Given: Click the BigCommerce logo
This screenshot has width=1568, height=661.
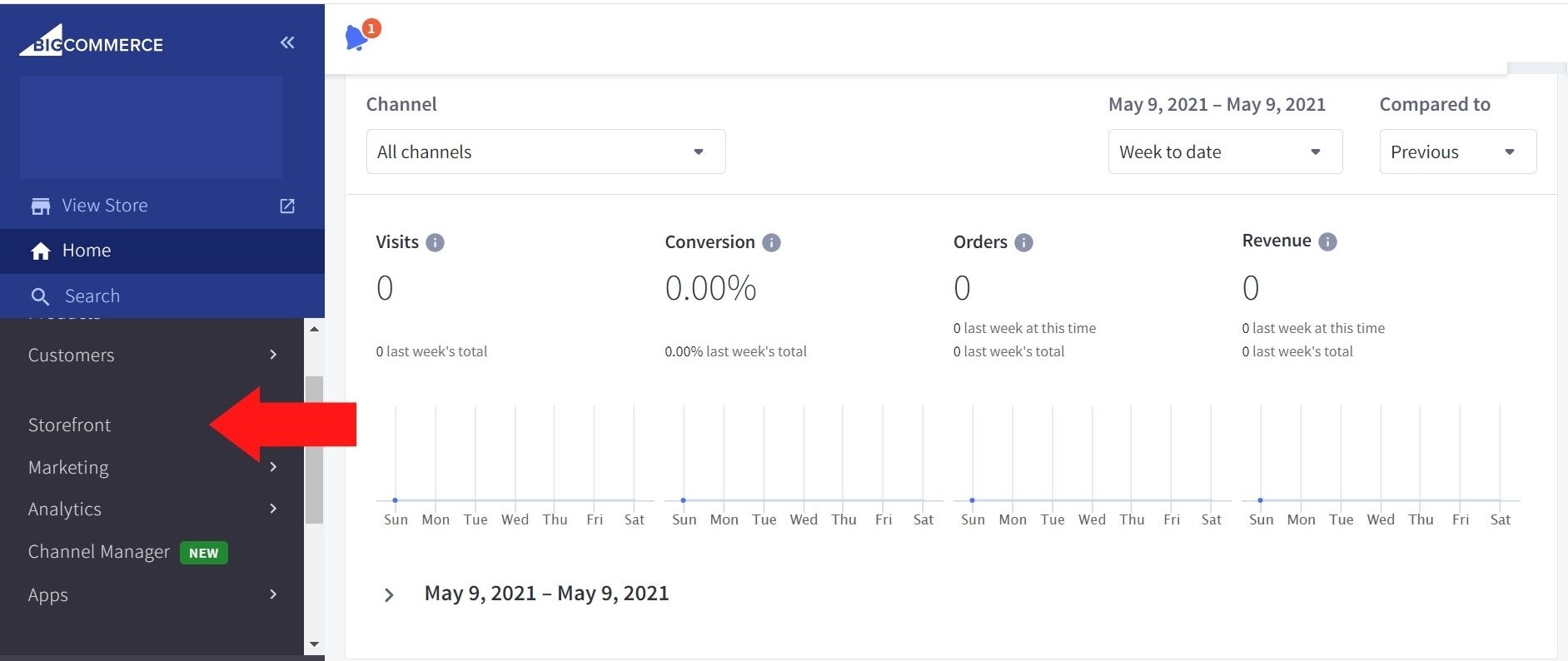Looking at the screenshot, I should click(92, 42).
